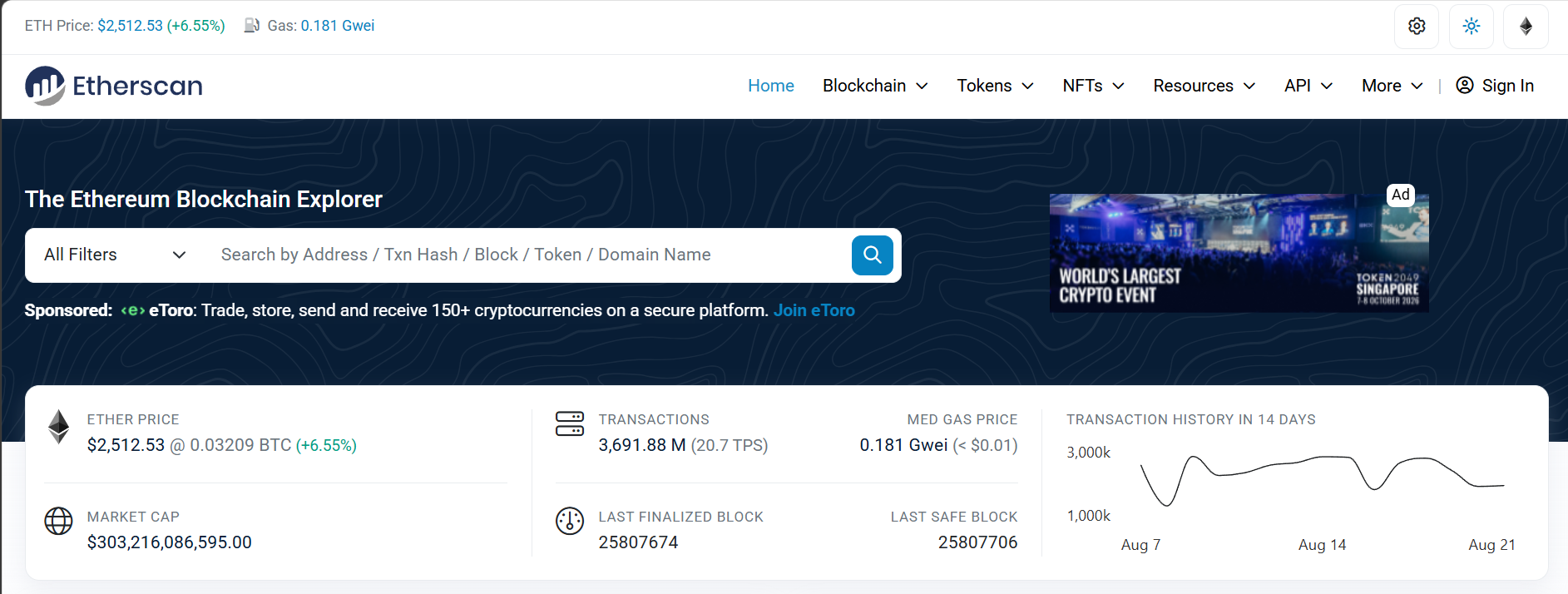This screenshot has height=594, width=1568.
Task: Click the Sign In user icon
Action: (x=1465, y=86)
